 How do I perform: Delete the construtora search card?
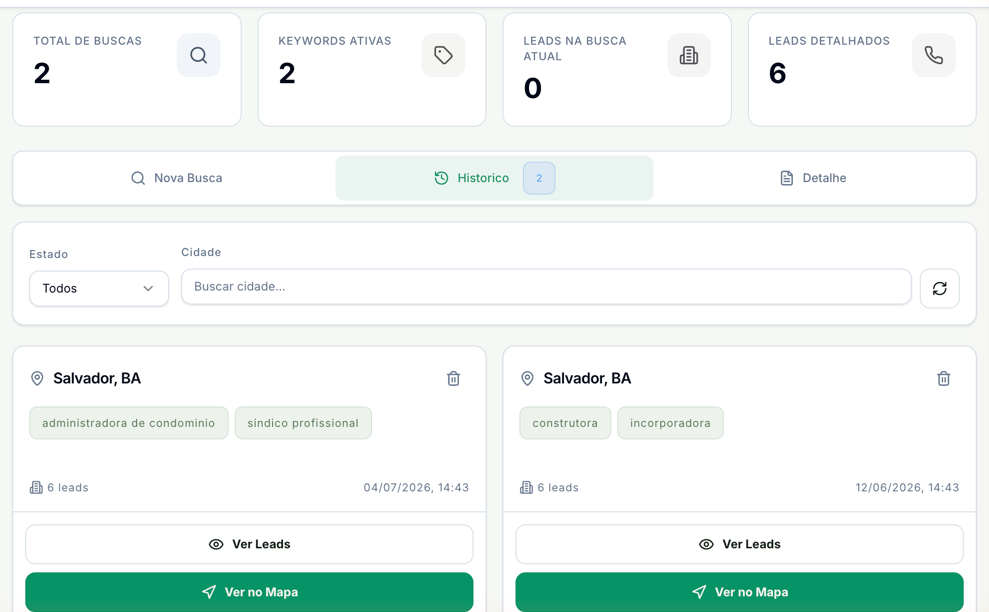(x=944, y=379)
